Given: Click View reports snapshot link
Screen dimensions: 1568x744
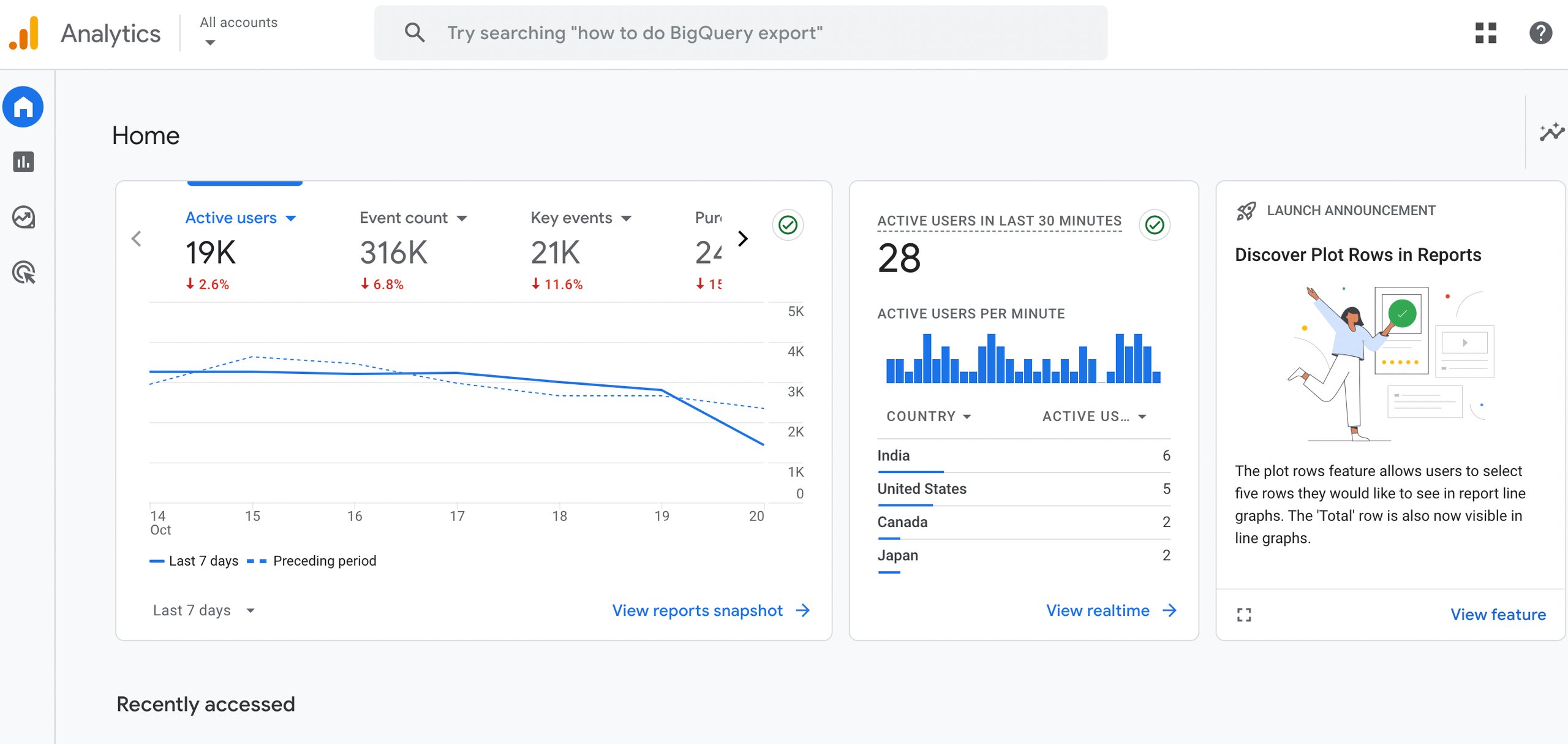Looking at the screenshot, I should [x=698, y=610].
